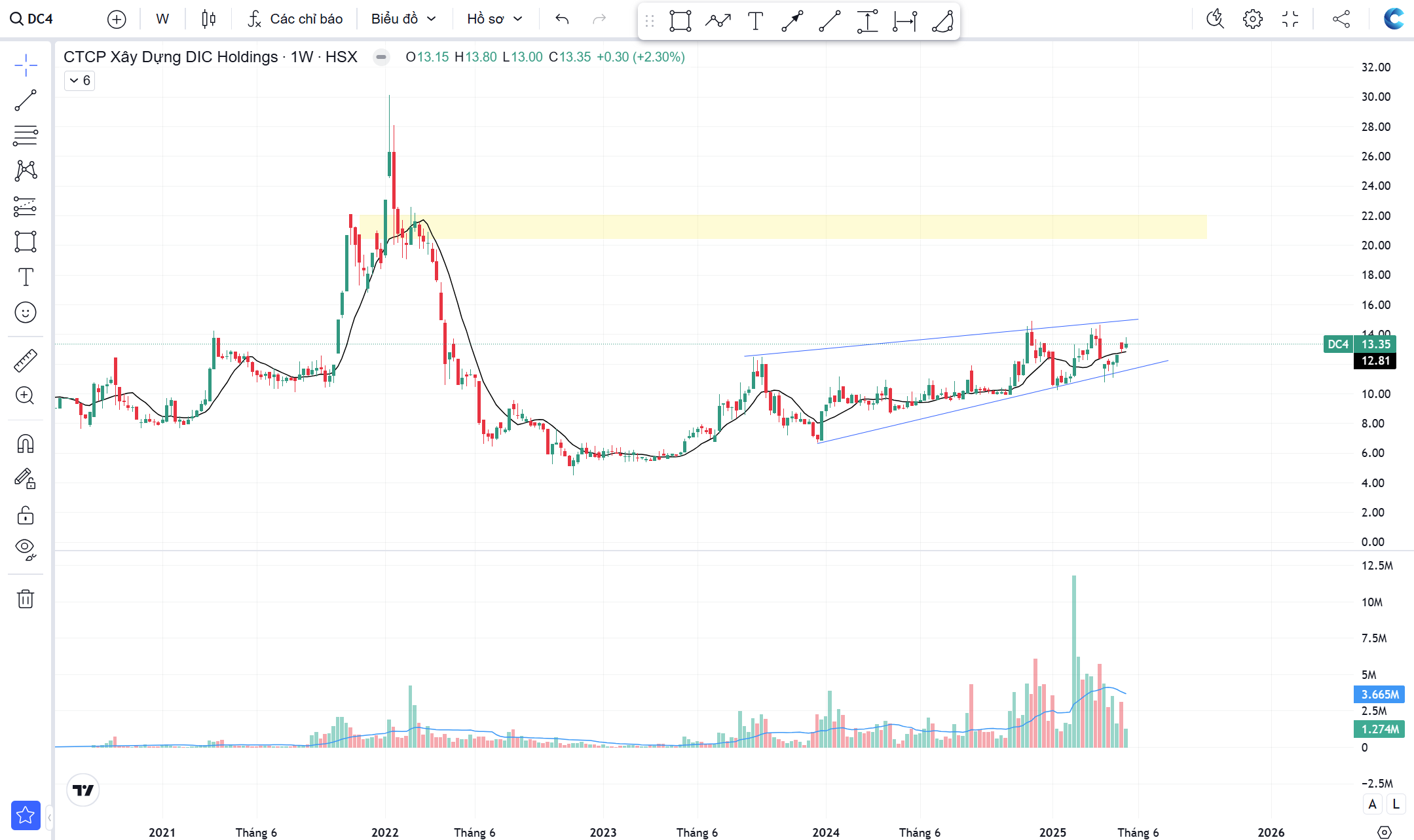This screenshot has width=1414, height=840.
Task: Select the magnet mode tool
Action: [26, 444]
